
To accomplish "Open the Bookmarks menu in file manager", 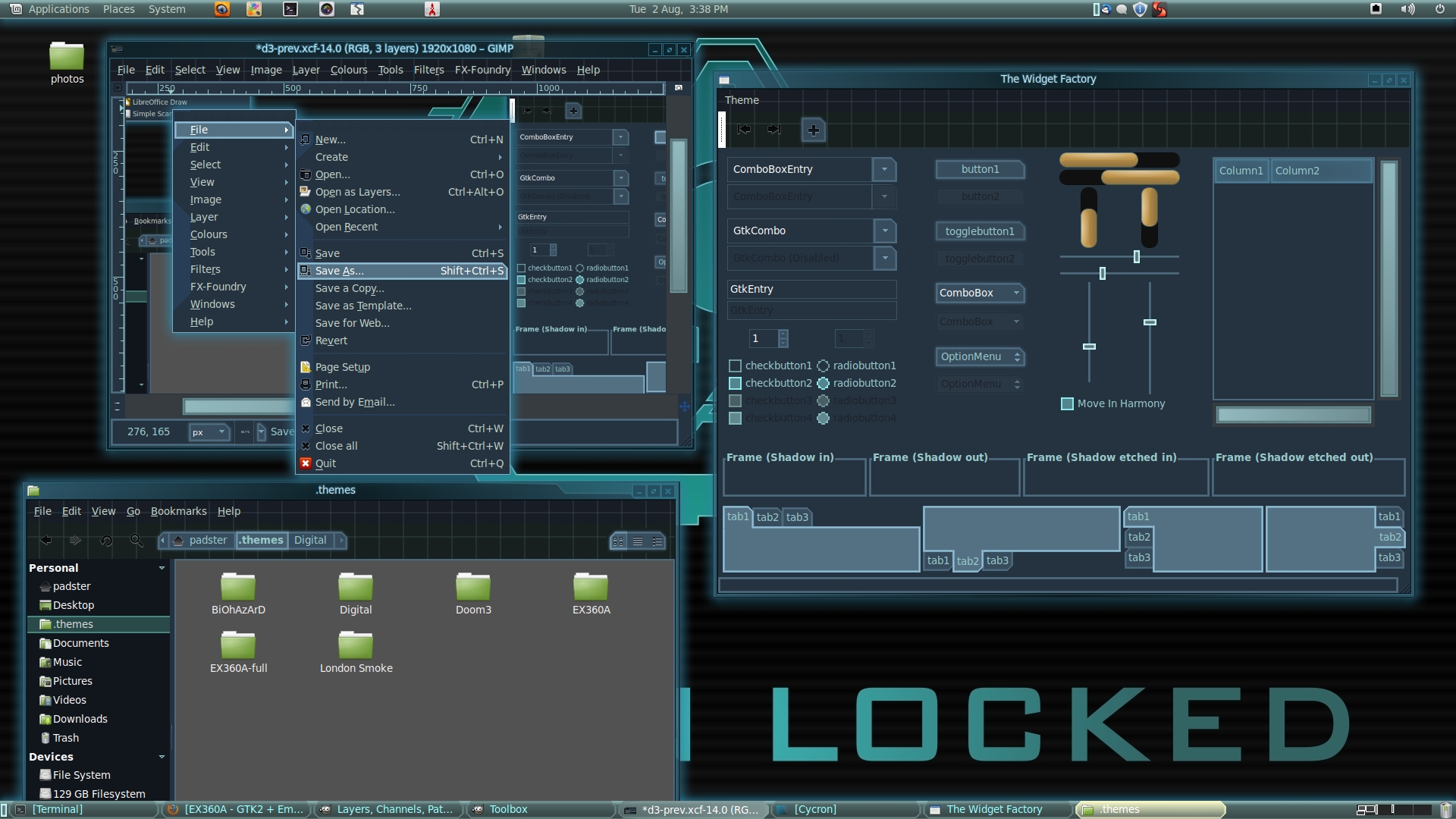I will (x=178, y=511).
